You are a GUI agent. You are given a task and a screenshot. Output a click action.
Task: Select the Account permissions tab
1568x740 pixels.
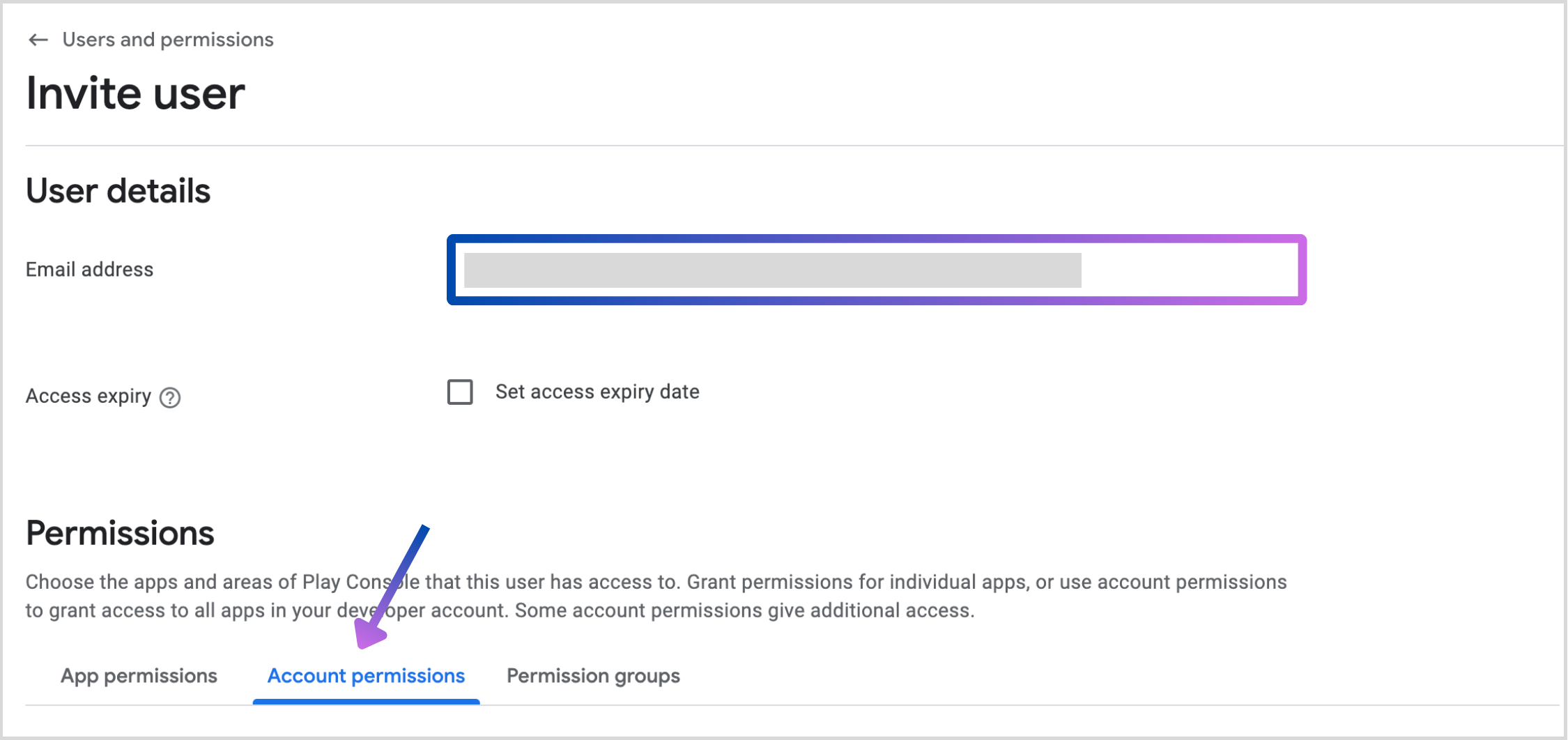point(366,676)
